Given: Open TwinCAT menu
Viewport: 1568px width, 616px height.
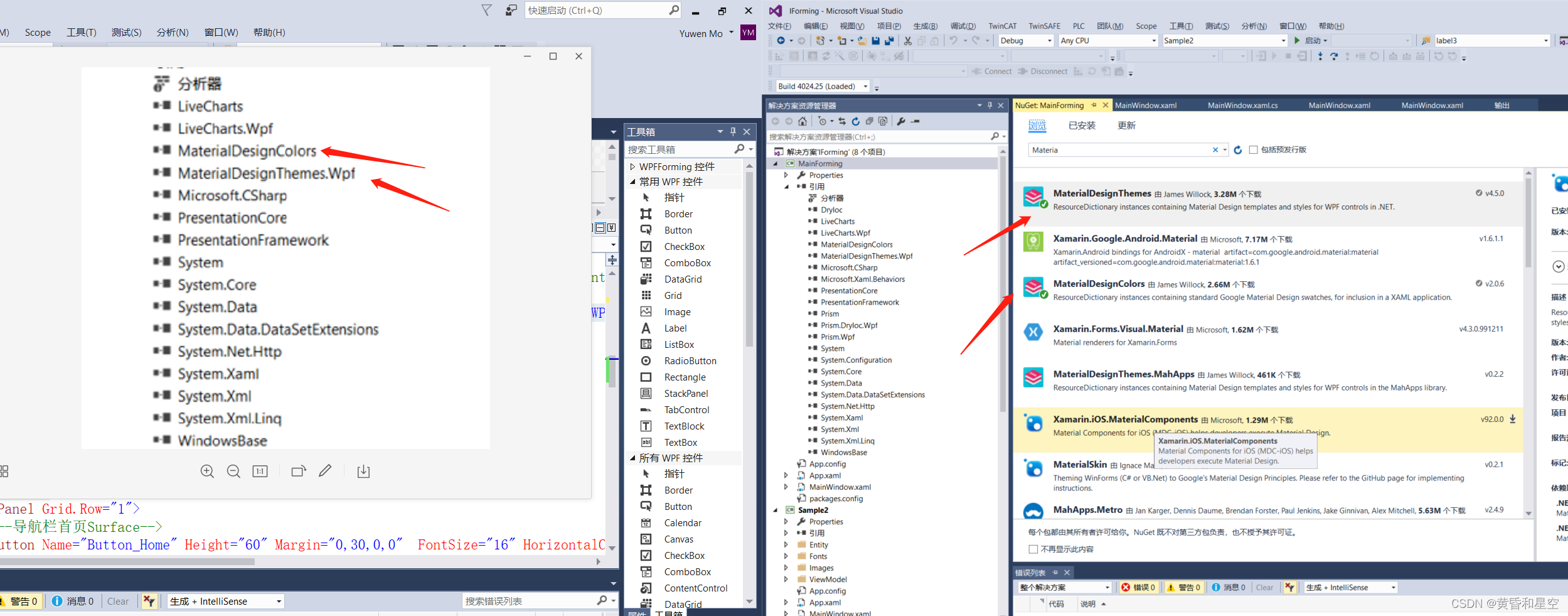Looking at the screenshot, I should [x=1002, y=26].
